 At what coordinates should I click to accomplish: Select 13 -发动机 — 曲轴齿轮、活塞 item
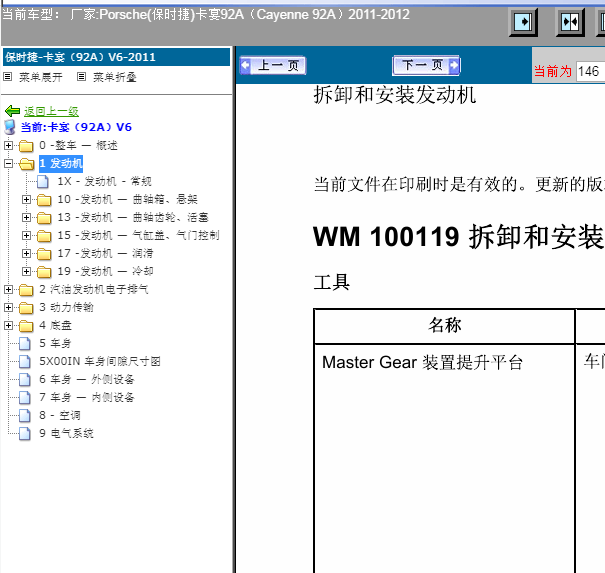pyautogui.click(x=133, y=218)
